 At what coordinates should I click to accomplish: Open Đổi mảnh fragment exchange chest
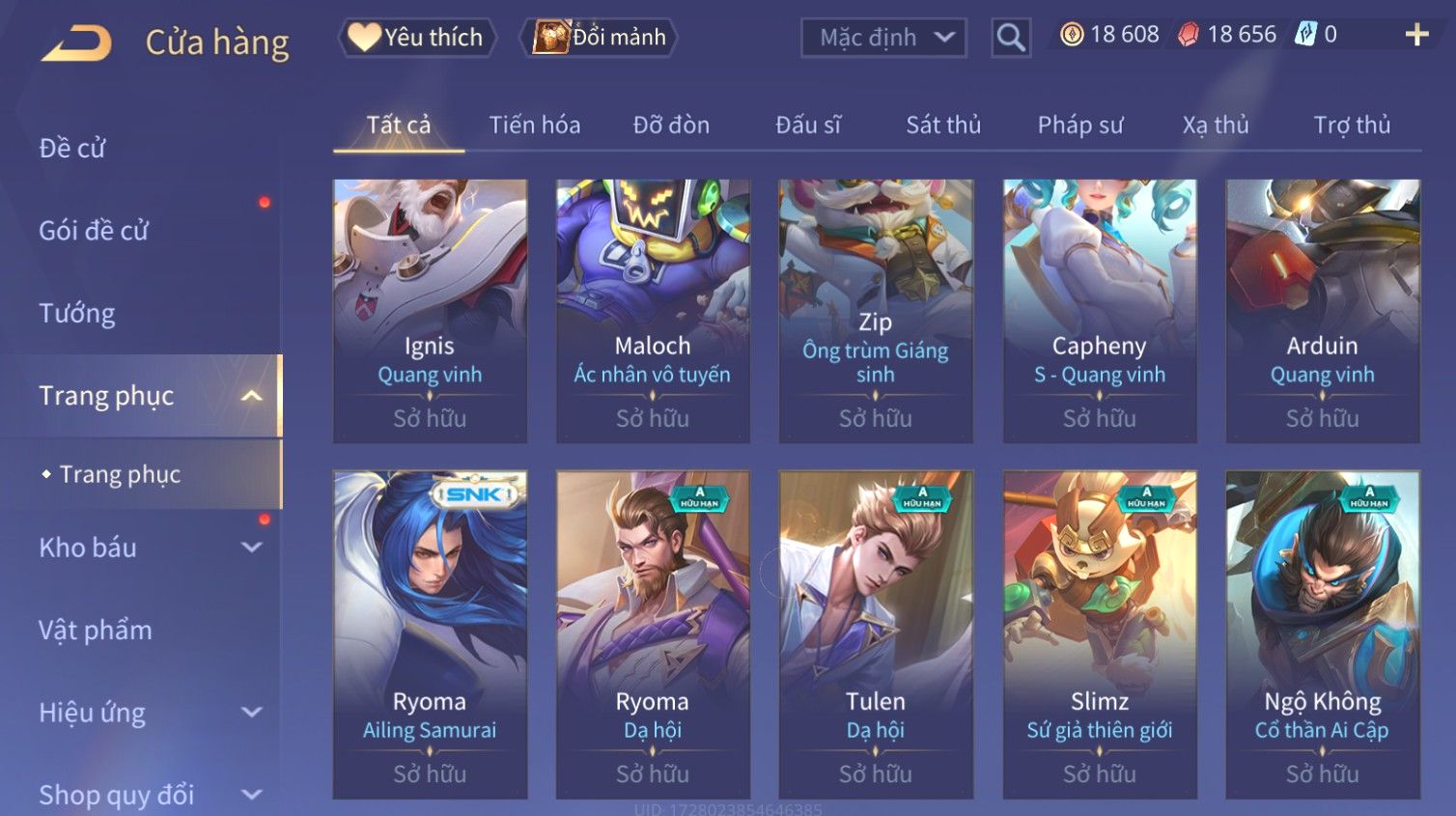point(599,38)
